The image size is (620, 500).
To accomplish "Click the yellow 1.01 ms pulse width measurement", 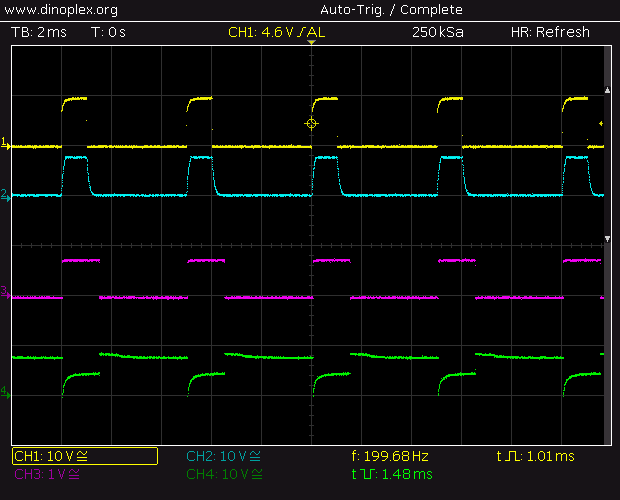I will [535, 456].
